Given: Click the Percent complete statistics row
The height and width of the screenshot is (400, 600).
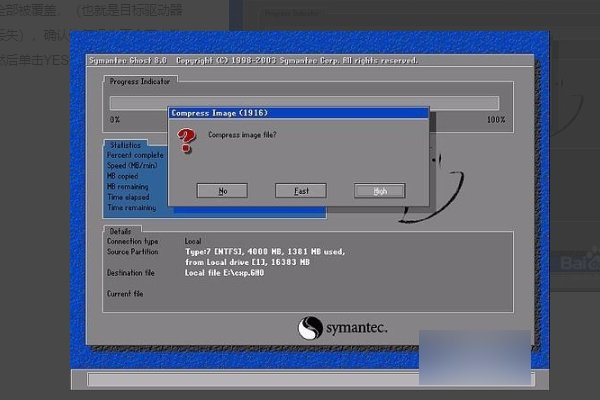Looking at the screenshot, I should [135, 155].
